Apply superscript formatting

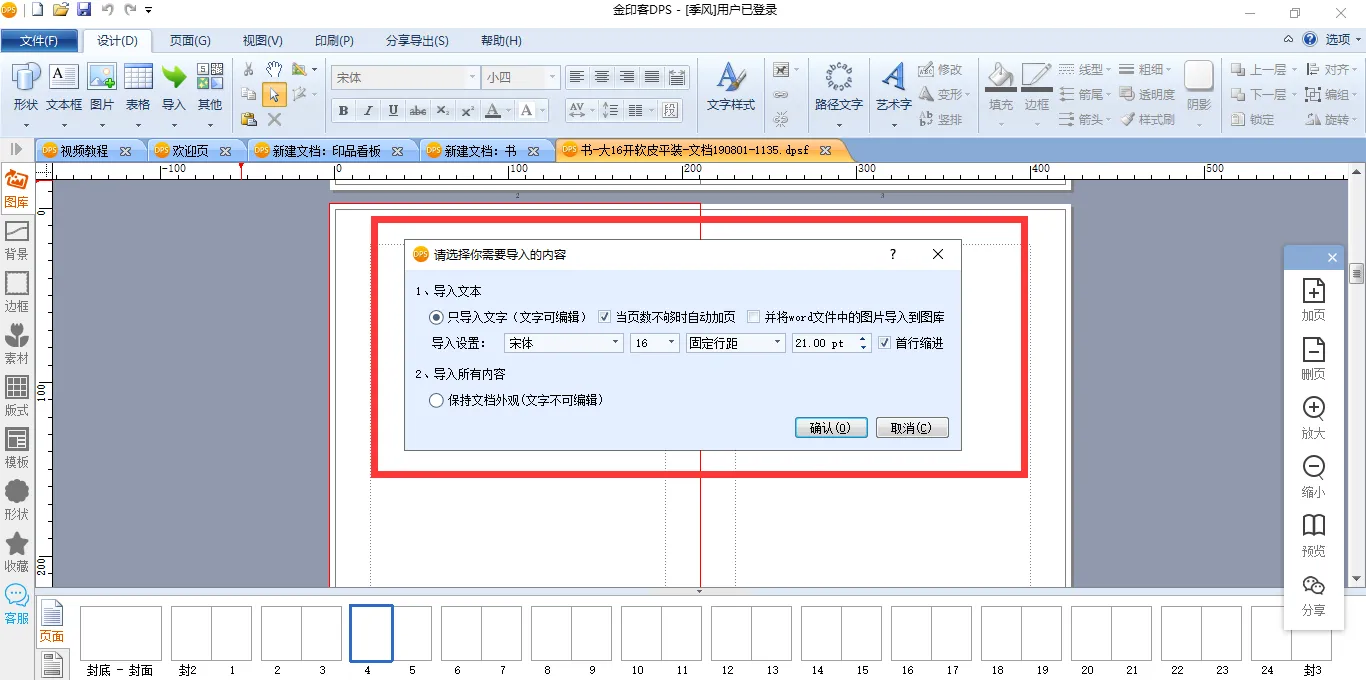pyautogui.click(x=468, y=110)
